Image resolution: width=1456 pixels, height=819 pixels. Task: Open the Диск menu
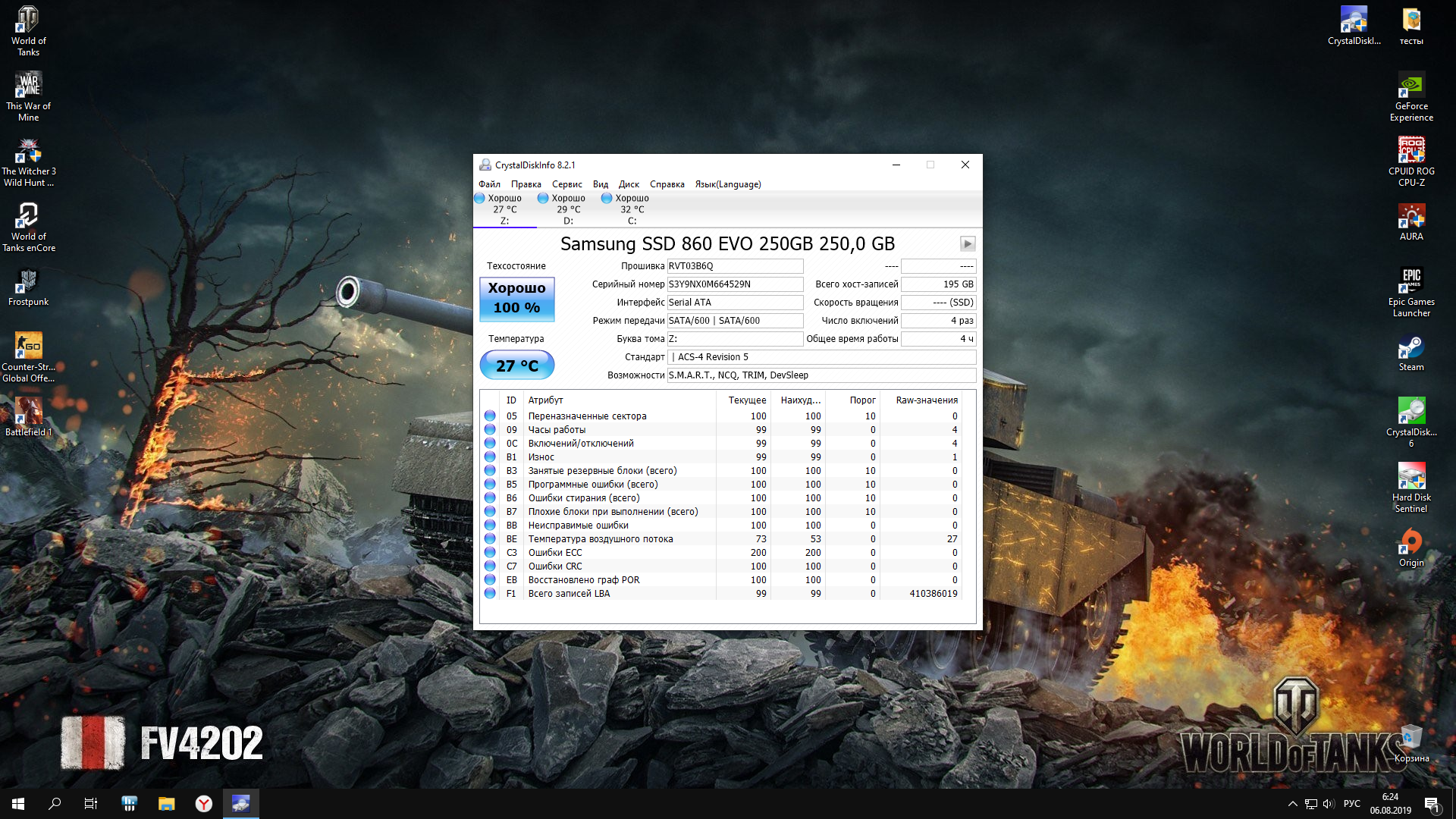pyautogui.click(x=628, y=184)
